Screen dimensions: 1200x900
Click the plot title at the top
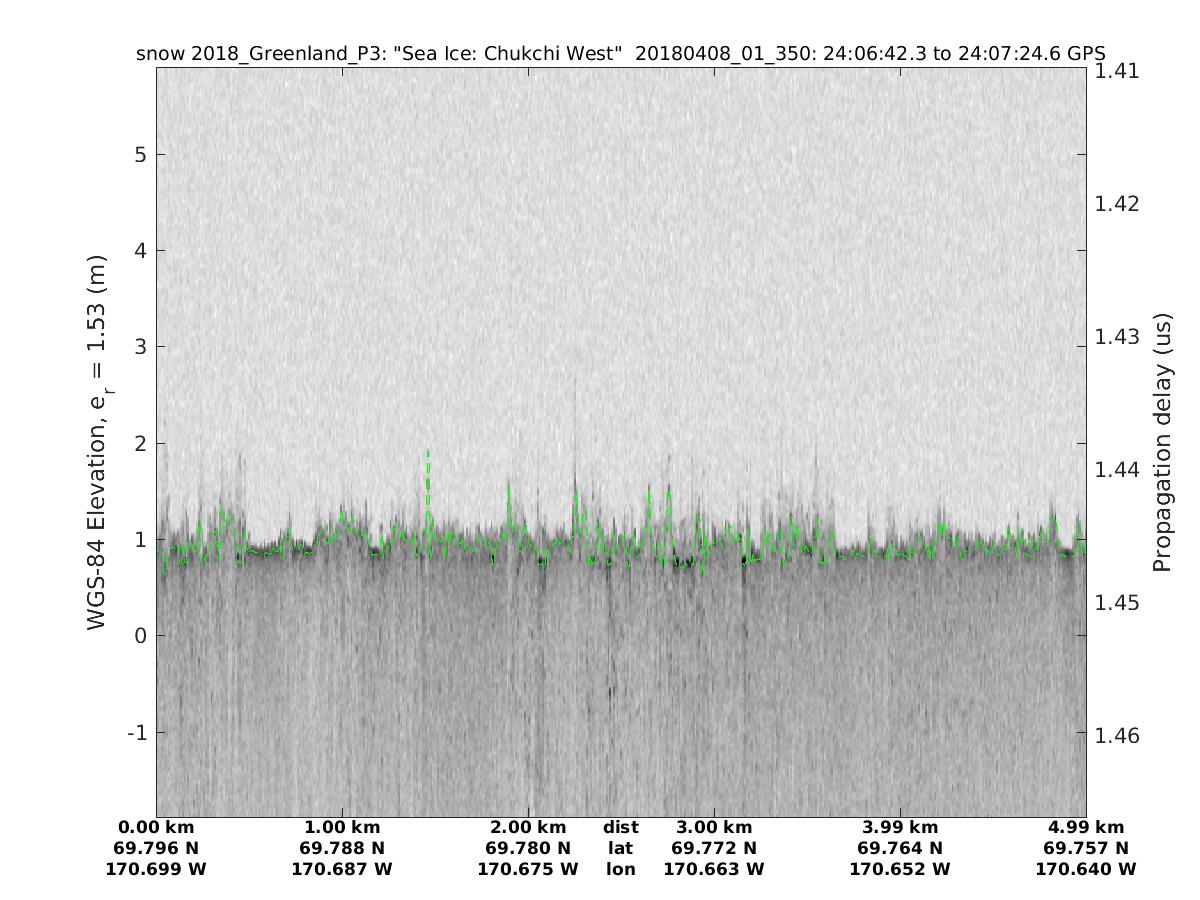point(620,54)
